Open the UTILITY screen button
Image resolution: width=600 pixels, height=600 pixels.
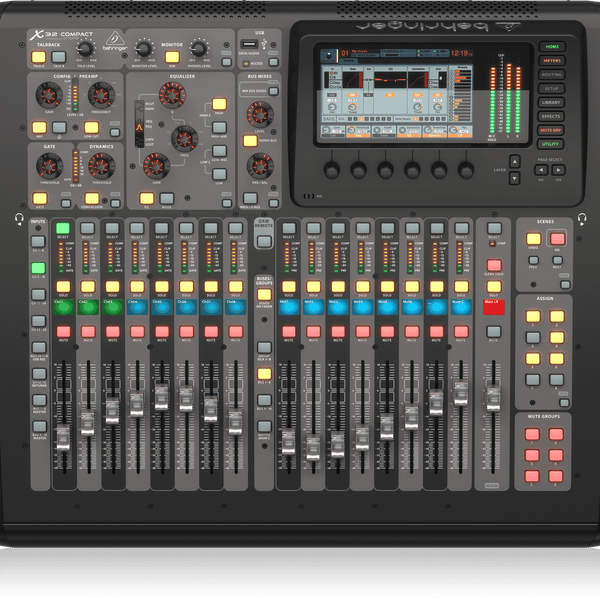click(551, 144)
